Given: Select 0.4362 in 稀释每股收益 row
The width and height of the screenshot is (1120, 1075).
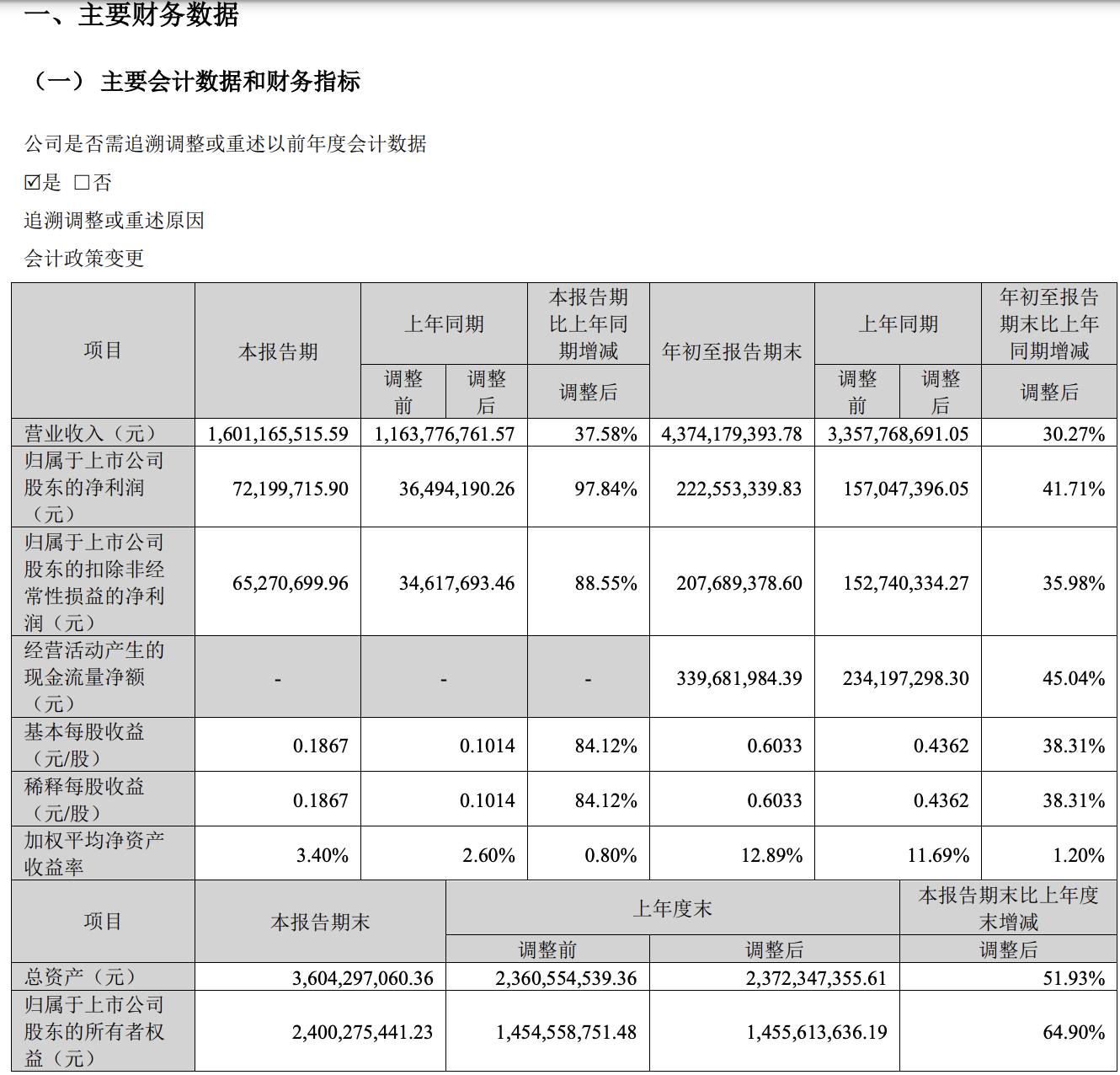Looking at the screenshot, I should tap(941, 800).
